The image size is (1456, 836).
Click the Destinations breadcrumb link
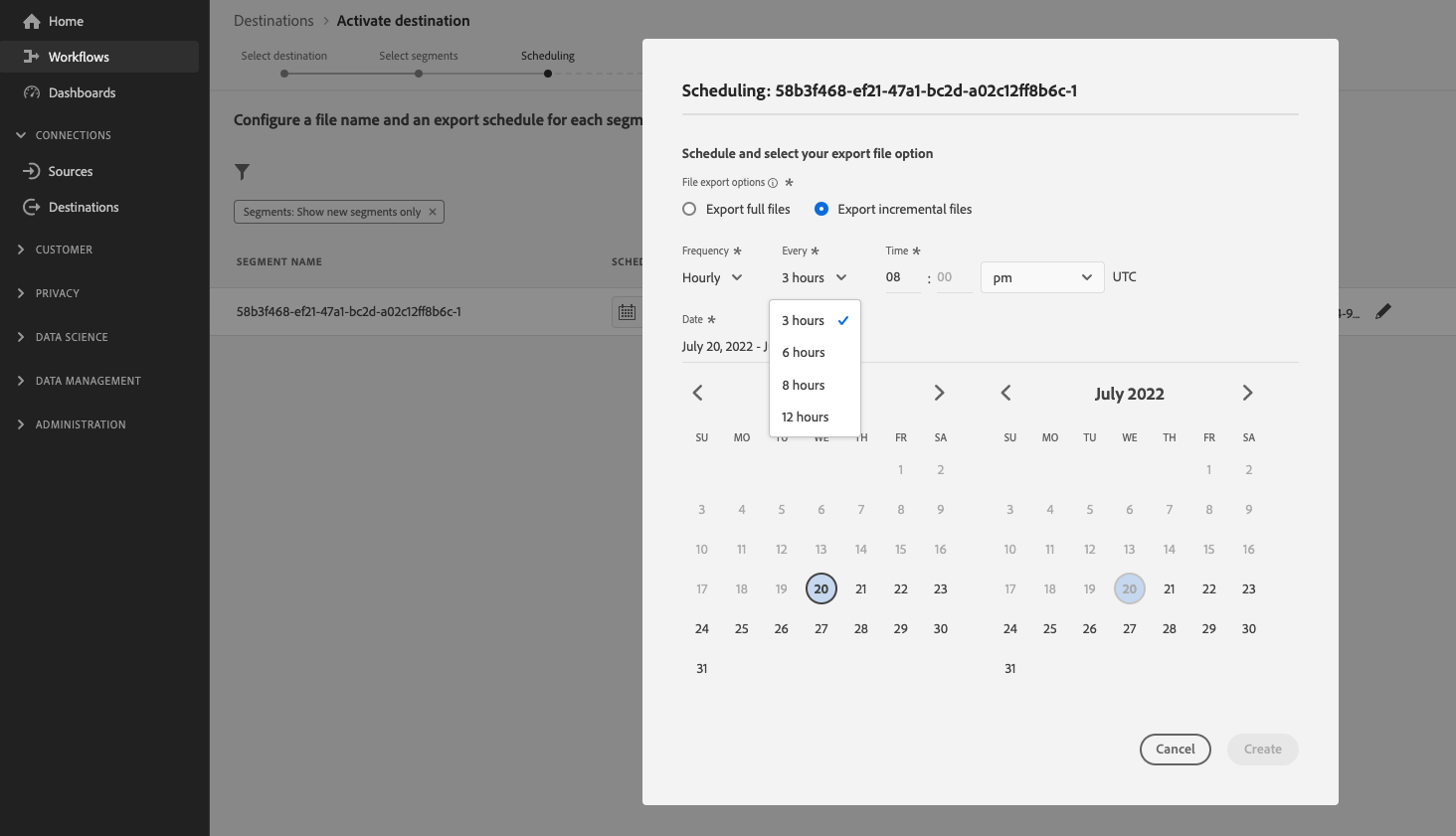pos(273,21)
